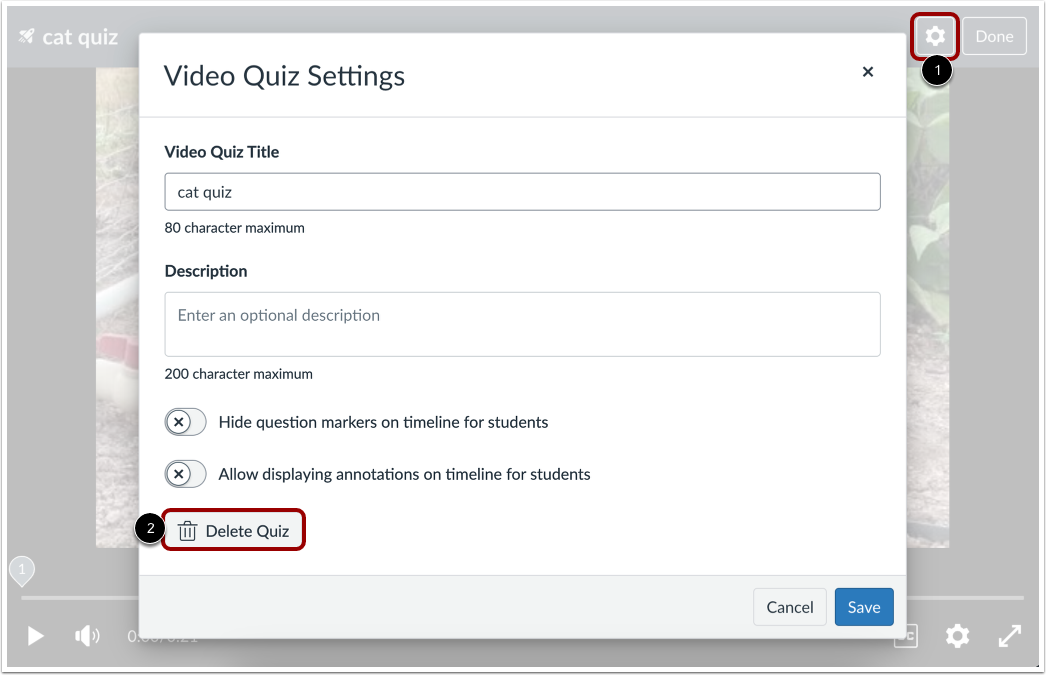Toggle hide question markers for students
This screenshot has width=1046, height=675.
click(185, 422)
